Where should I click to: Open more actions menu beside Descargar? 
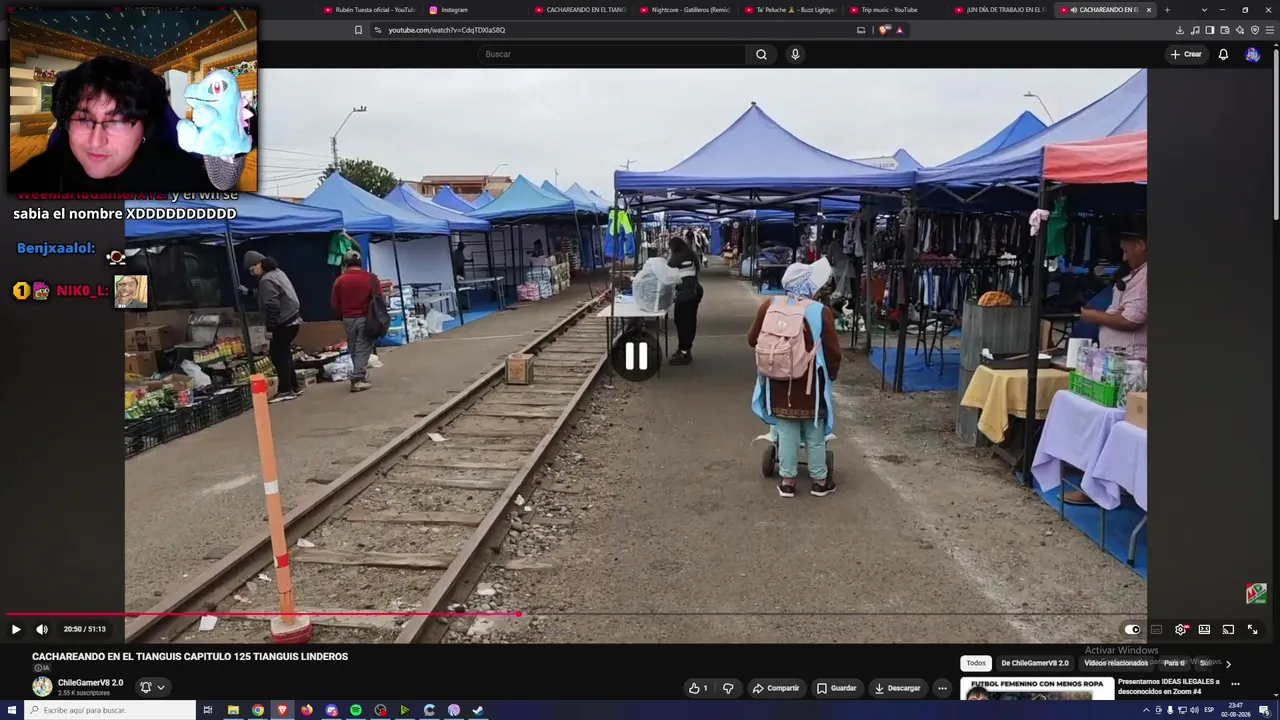pos(942,688)
